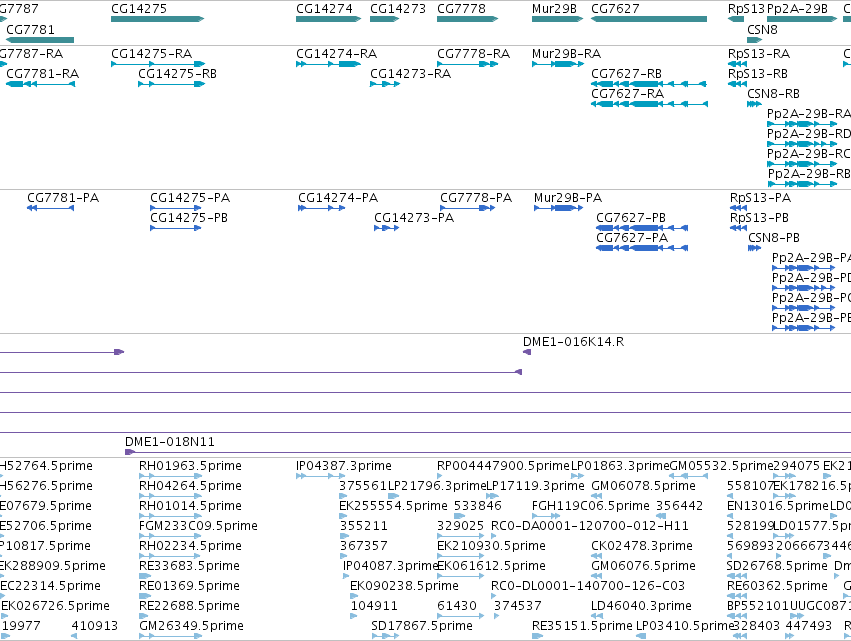The height and width of the screenshot is (641, 851).
Task: Open EST SD26768.5prime
Action: point(777,566)
